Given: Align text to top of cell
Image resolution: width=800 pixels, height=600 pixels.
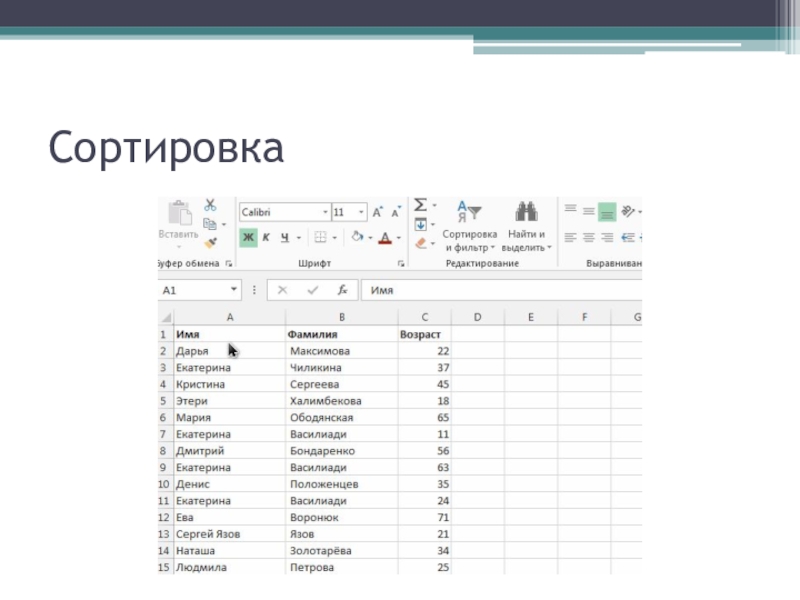Looking at the screenshot, I should 570,211.
